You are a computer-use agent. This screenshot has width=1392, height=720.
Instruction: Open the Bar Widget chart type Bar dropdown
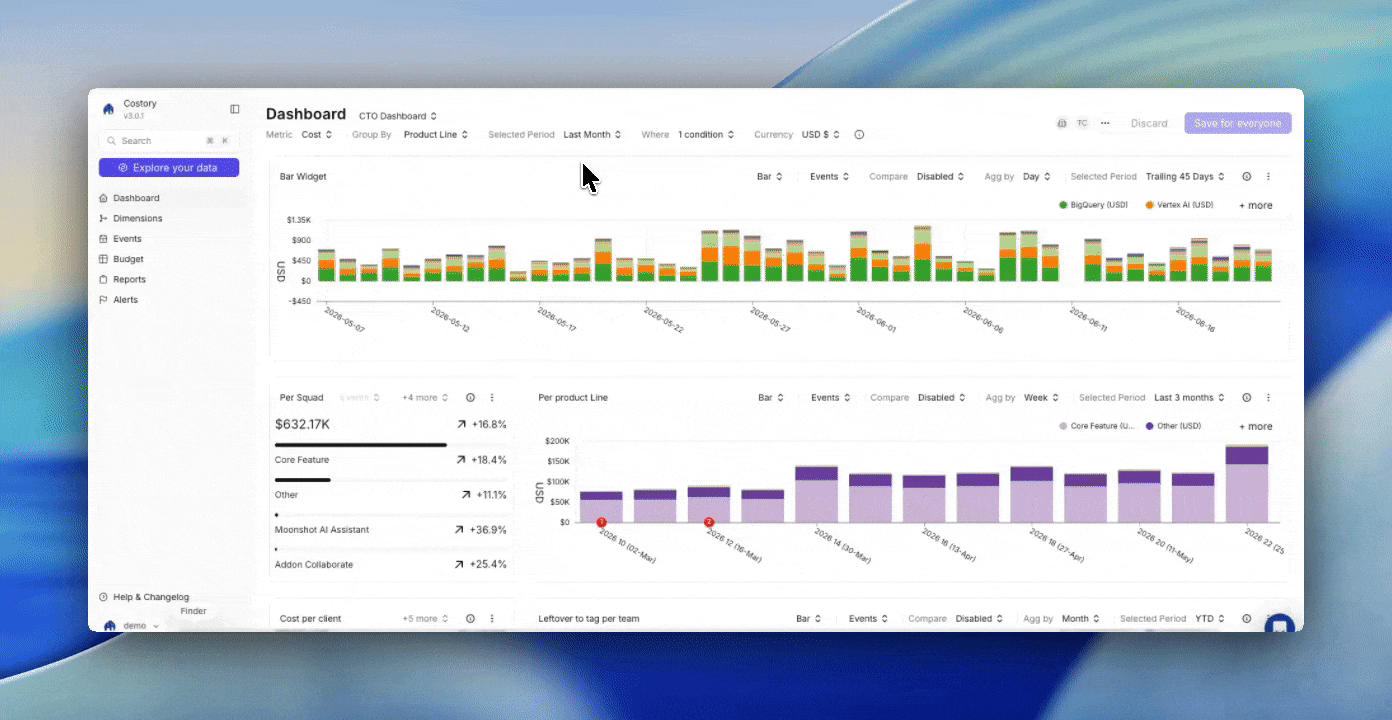(x=769, y=176)
